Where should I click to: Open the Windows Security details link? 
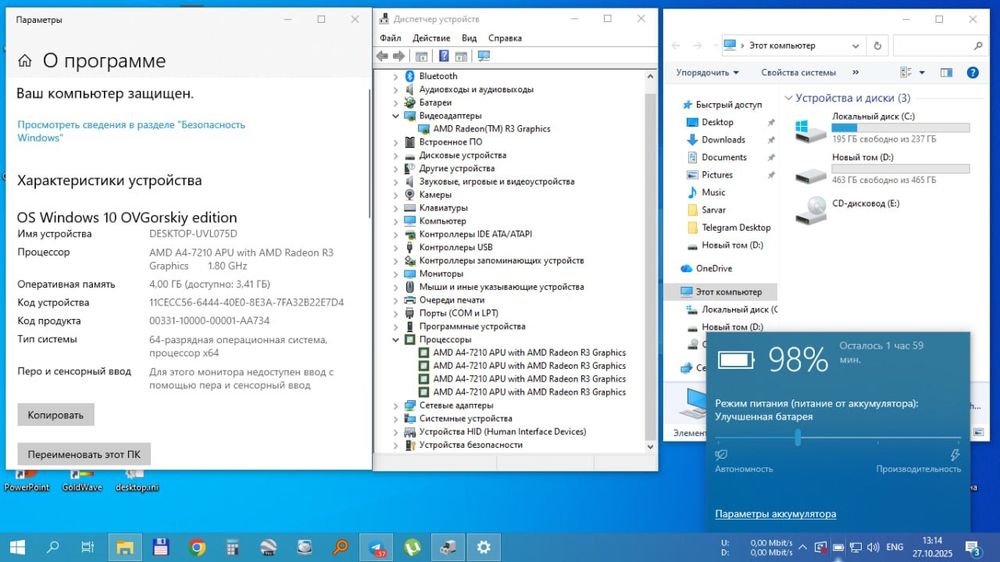(131, 131)
